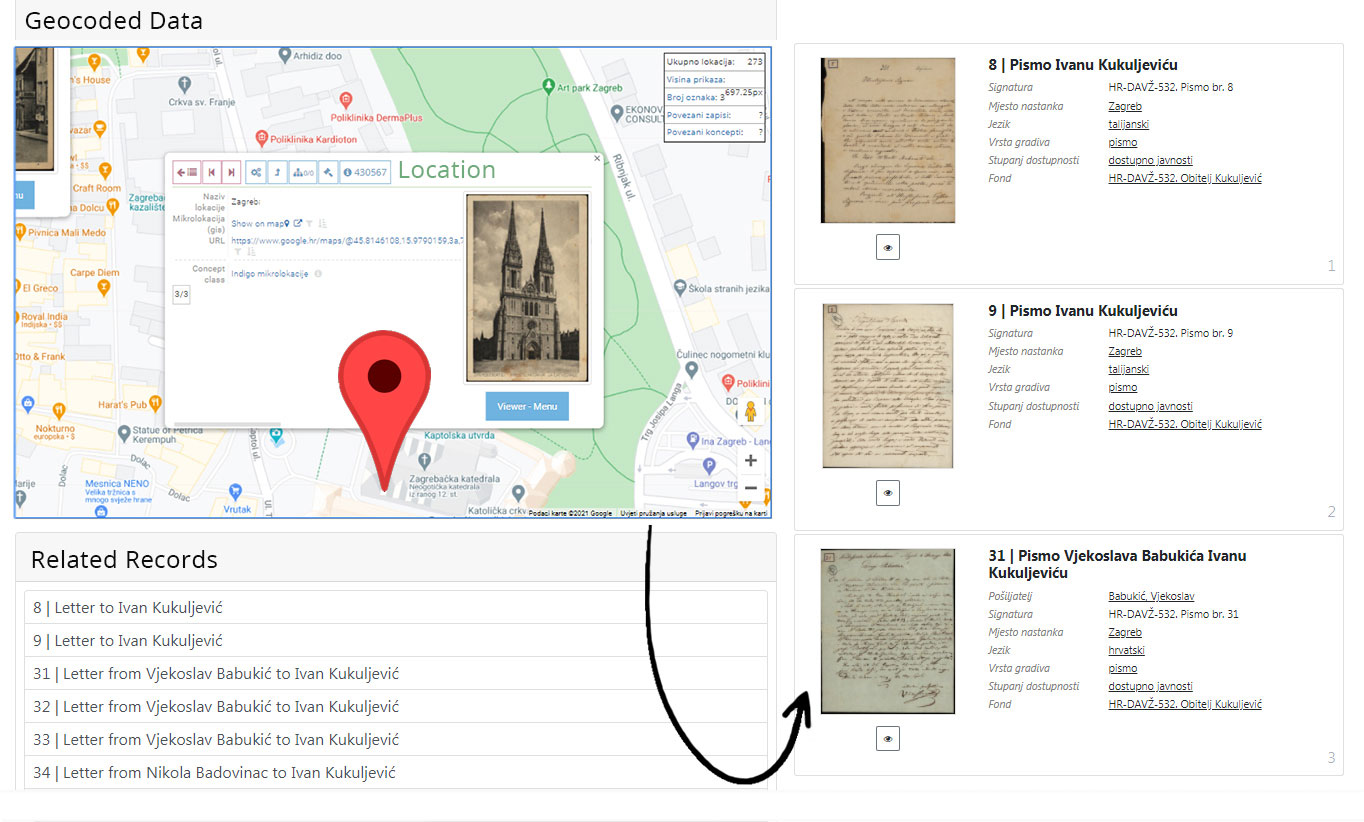This screenshot has height=822, width=1364.
Task: Open thumbnail of letter 9 manuscript
Action: 888,386
